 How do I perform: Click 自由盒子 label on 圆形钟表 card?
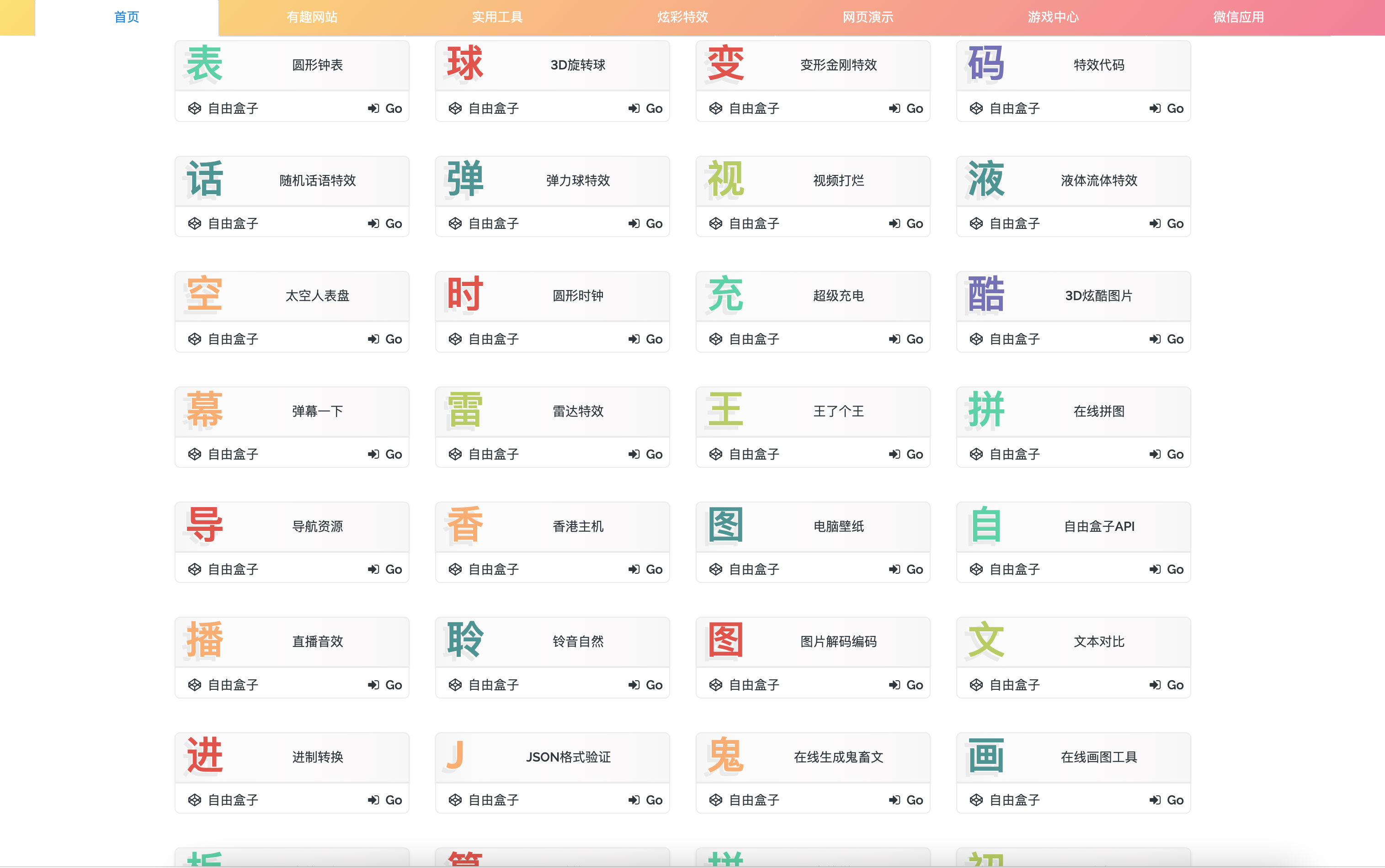coord(233,109)
